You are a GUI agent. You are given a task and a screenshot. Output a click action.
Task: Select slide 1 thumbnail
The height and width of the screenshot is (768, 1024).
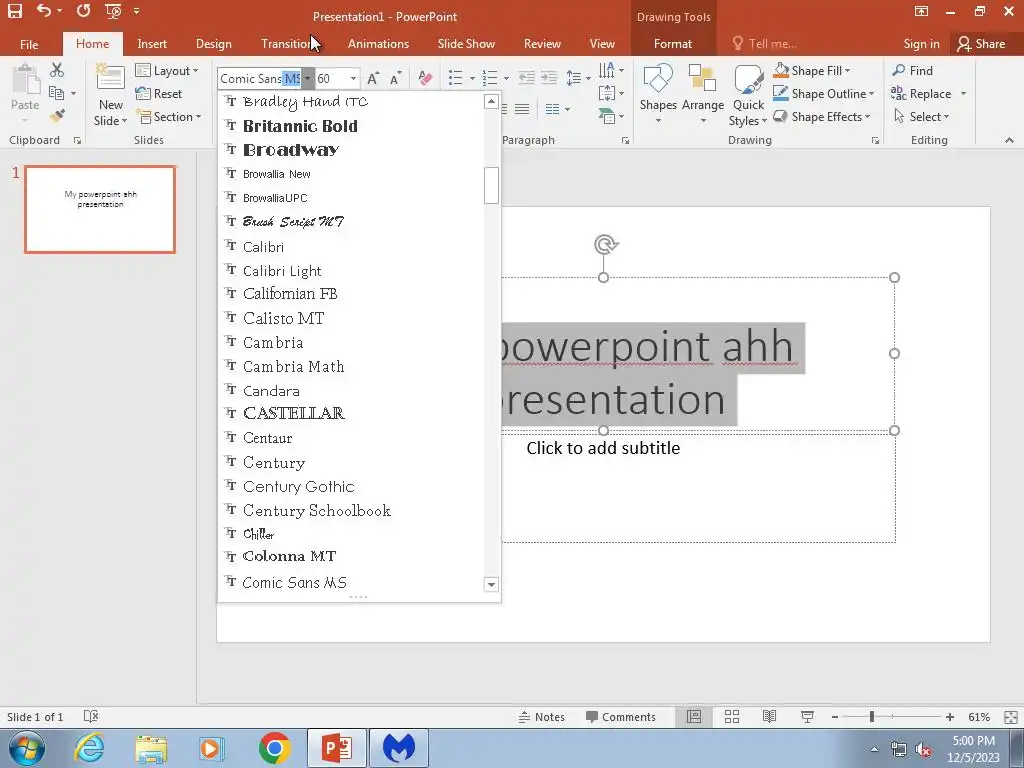point(100,209)
